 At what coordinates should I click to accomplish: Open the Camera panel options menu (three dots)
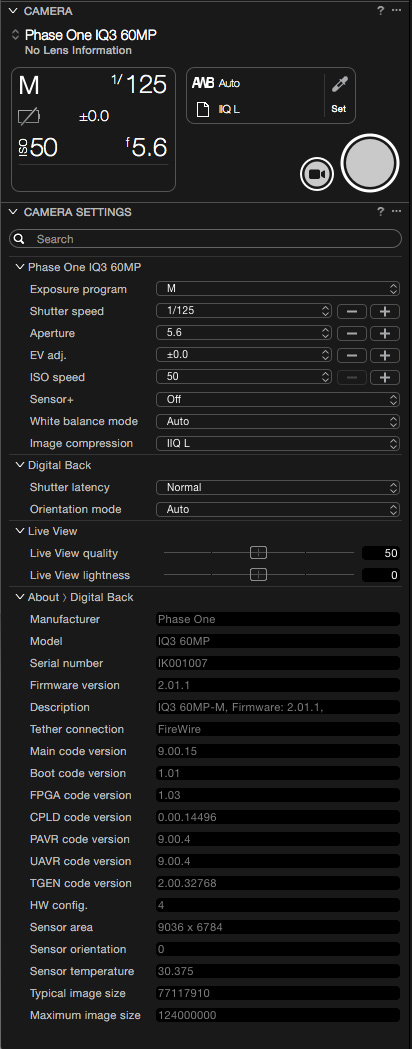tap(396, 11)
